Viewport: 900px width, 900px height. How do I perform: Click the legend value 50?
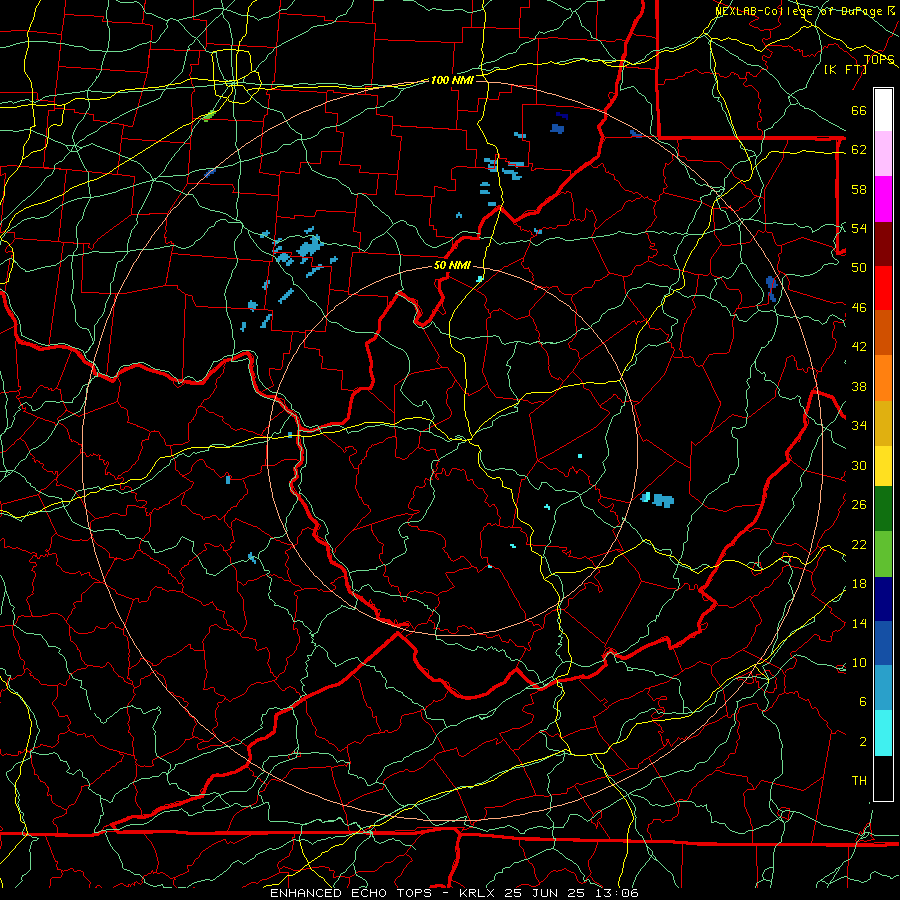[x=859, y=267]
